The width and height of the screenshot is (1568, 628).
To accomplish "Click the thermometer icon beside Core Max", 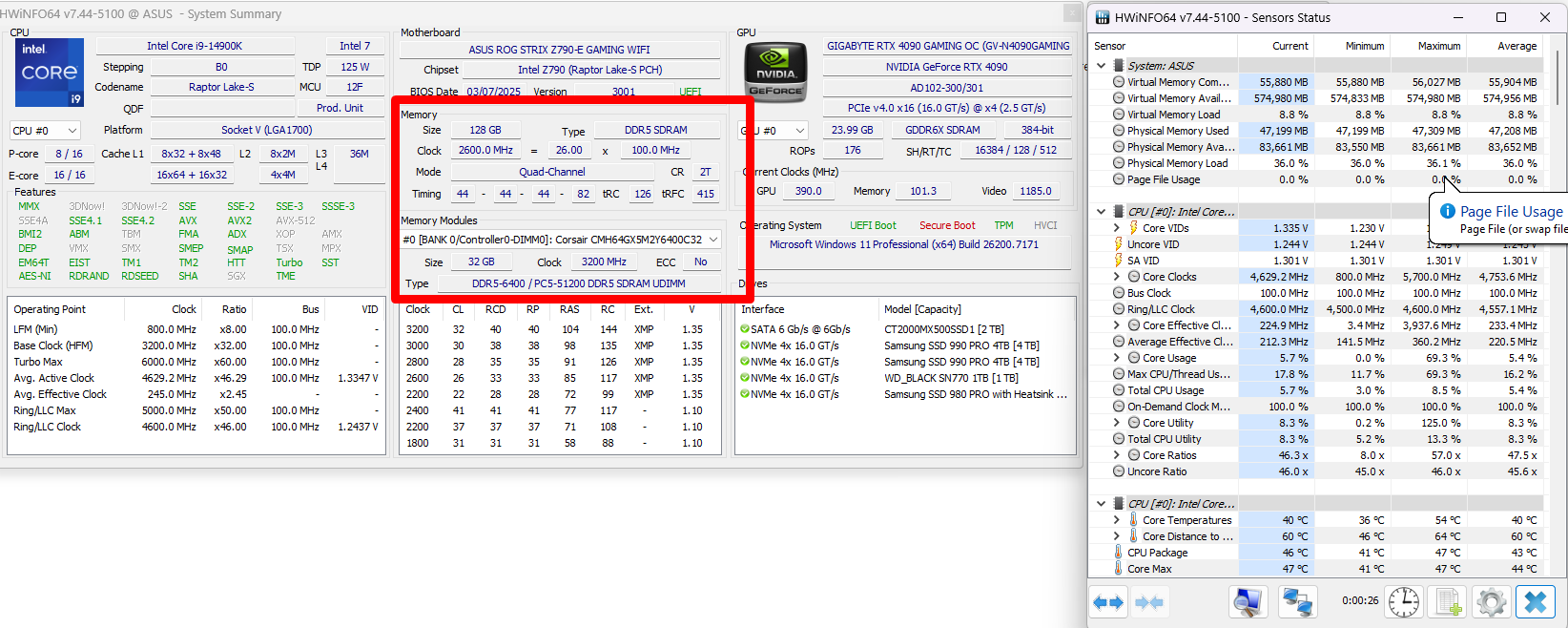I will point(1118,569).
